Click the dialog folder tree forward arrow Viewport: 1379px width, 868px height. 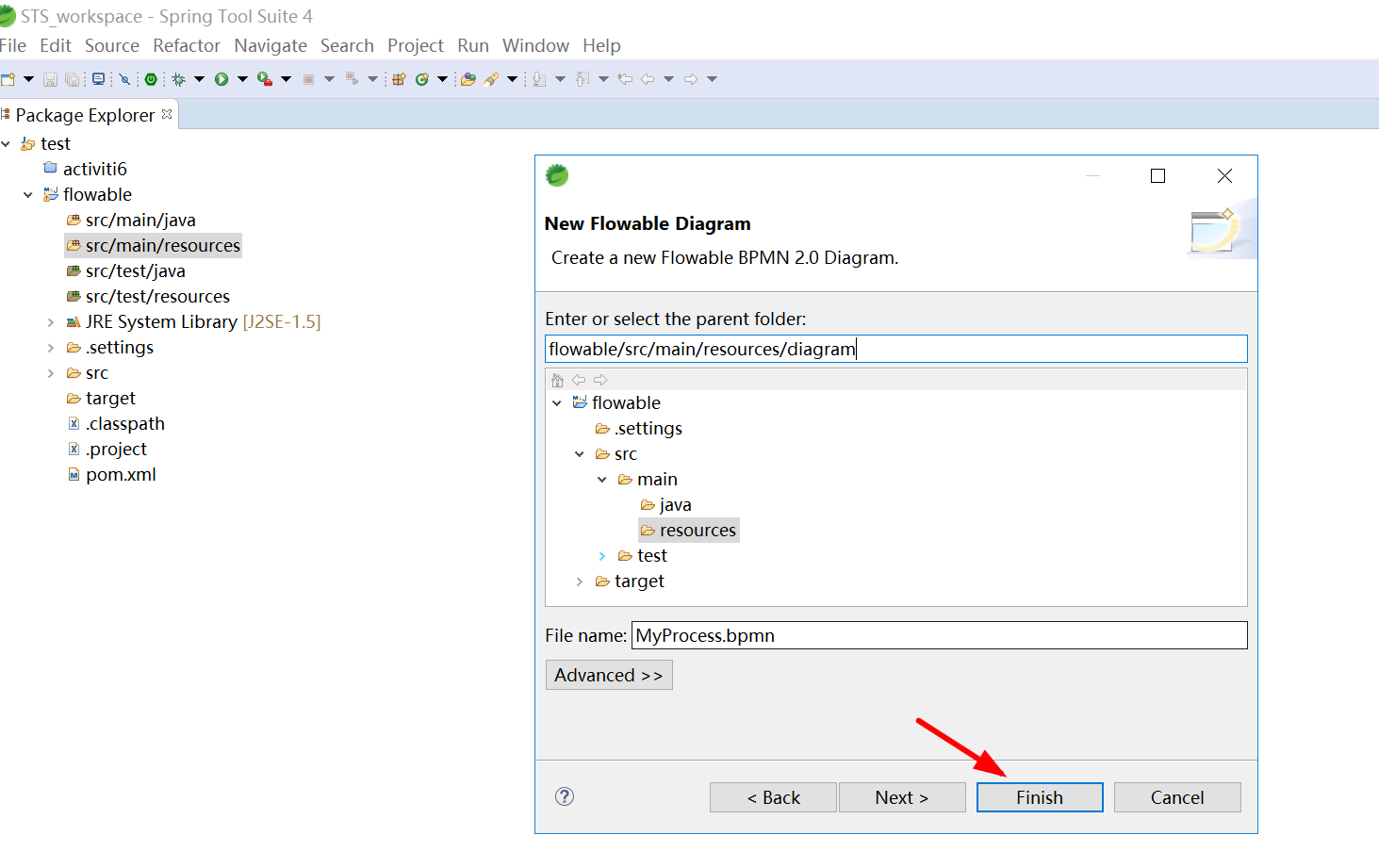[600, 380]
